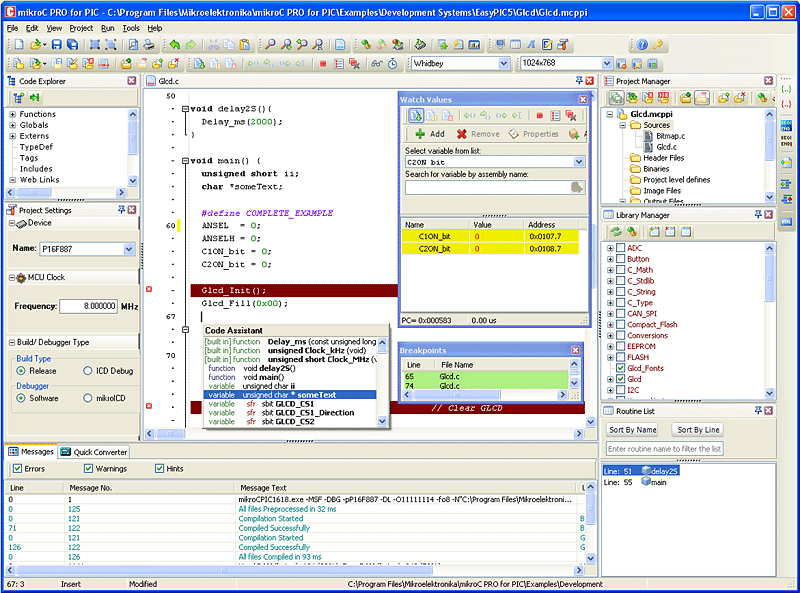
Task: Open Bitmap.c in Project Manager
Action: [x=670, y=136]
